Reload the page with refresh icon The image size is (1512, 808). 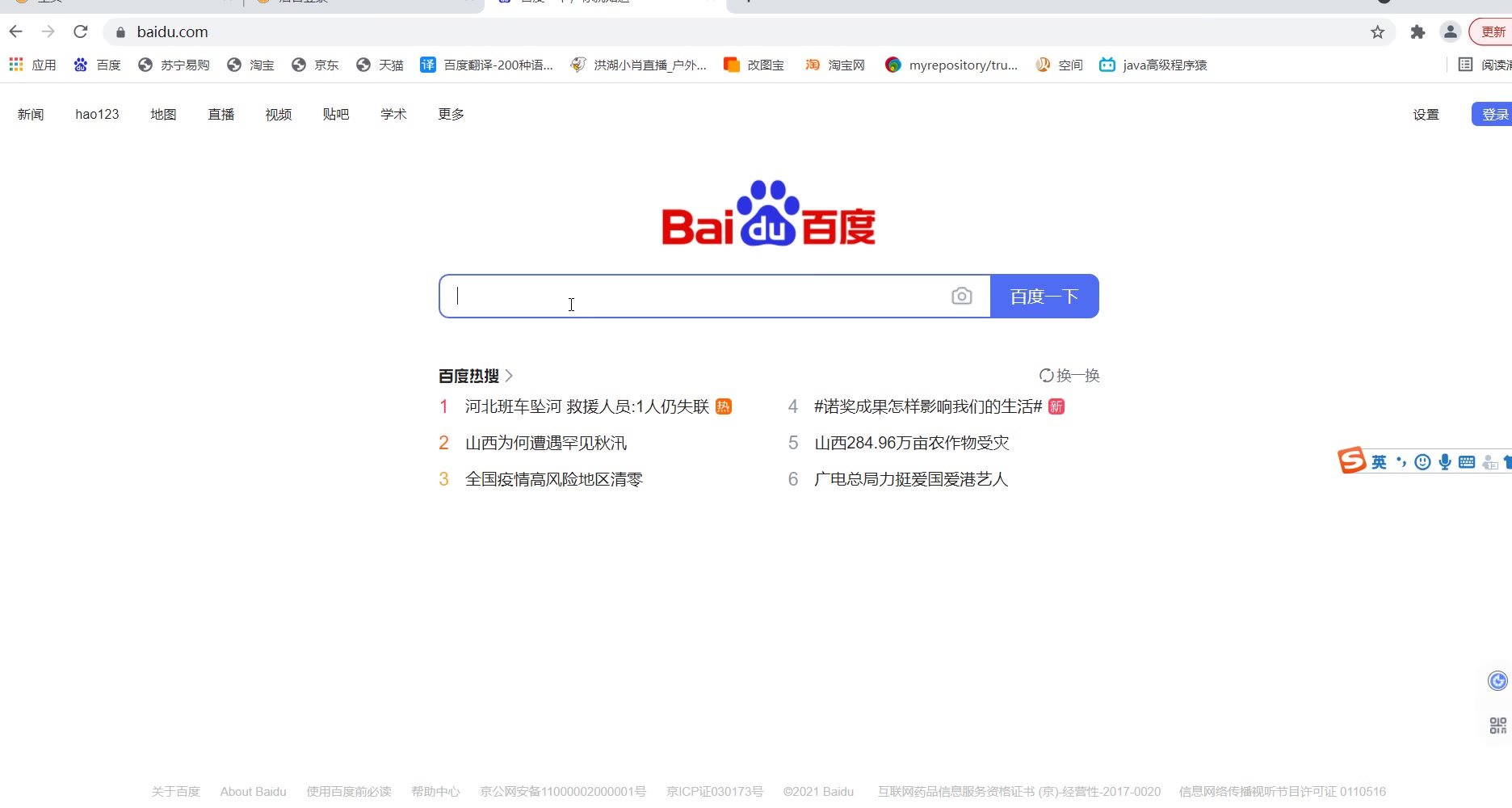[81, 32]
